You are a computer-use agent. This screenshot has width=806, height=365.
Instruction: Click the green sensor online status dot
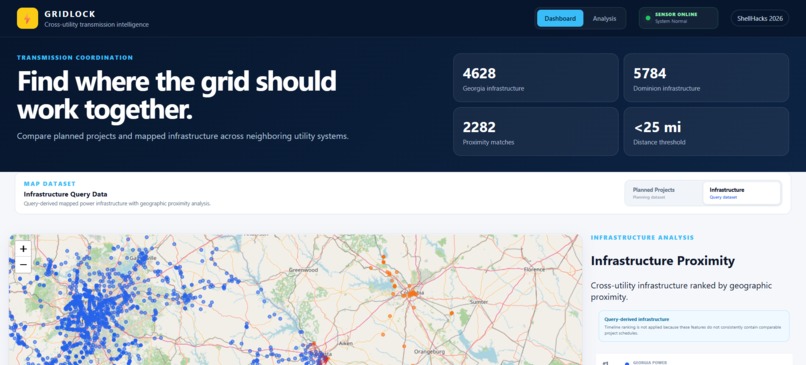pos(648,18)
